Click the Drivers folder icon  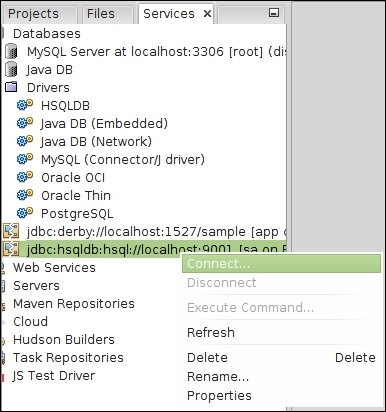[x=12, y=87]
